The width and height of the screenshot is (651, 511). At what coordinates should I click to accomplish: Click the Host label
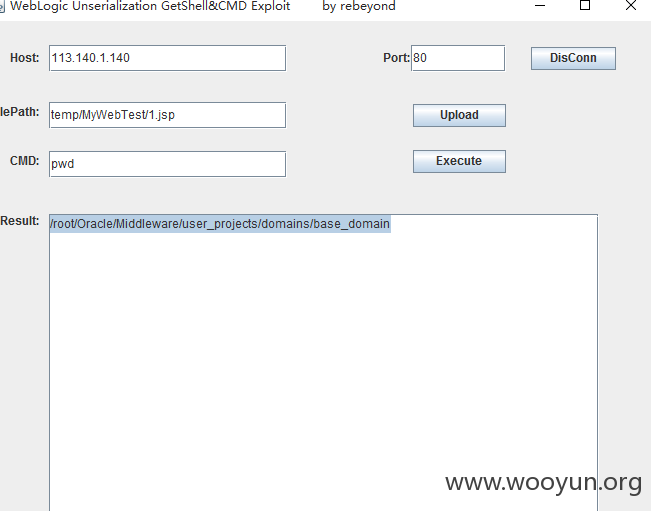(x=24, y=58)
